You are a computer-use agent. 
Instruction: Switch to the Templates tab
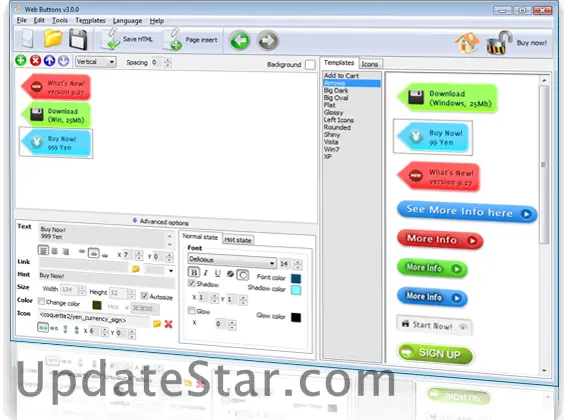339,62
